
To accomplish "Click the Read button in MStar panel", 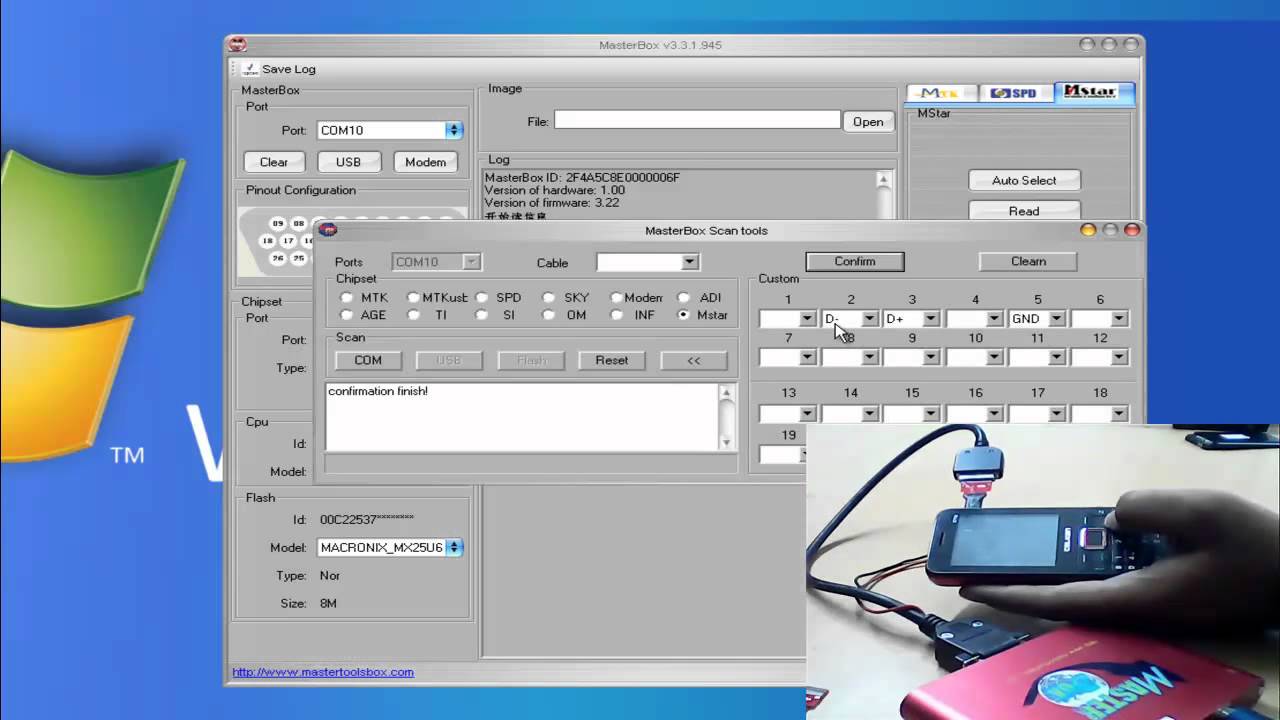I will tap(1024, 211).
